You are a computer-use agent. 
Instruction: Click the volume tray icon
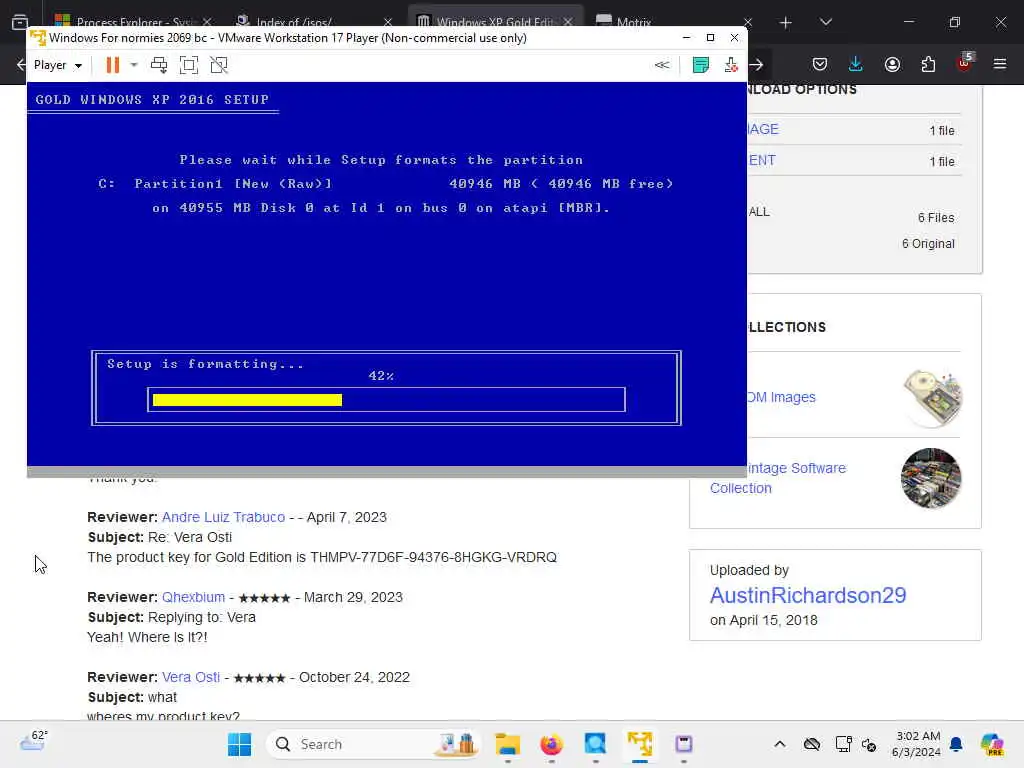click(869, 744)
